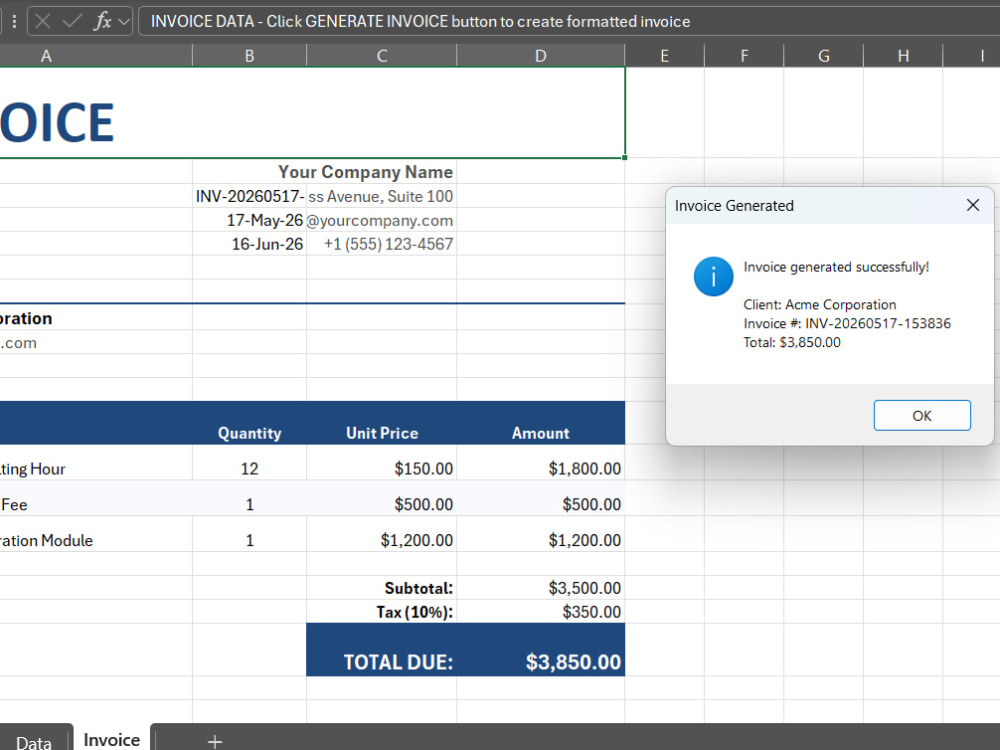
Task: Select column G header
Action: click(823, 56)
